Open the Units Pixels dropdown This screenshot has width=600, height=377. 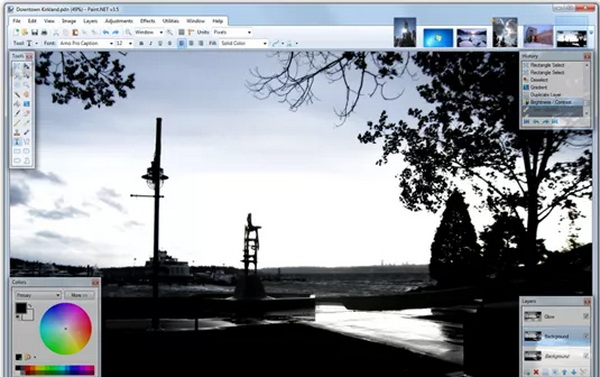(x=232, y=33)
